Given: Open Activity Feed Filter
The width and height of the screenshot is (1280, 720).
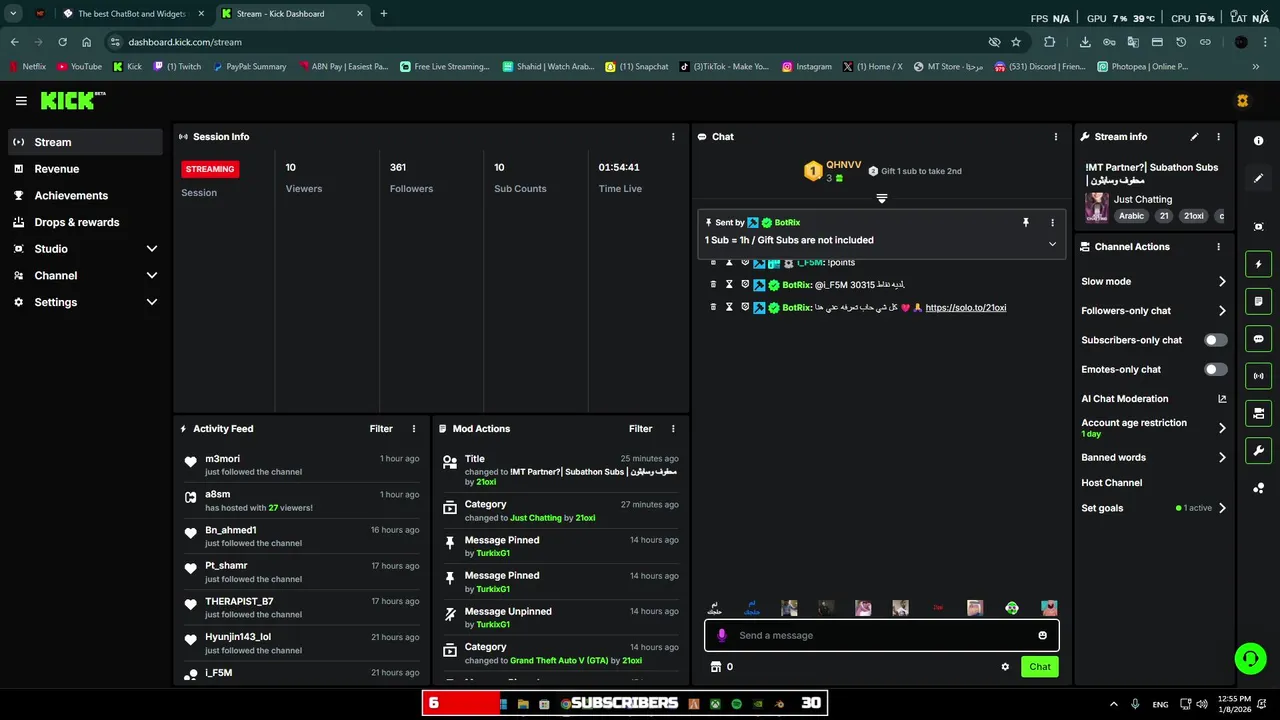Looking at the screenshot, I should pos(381,429).
